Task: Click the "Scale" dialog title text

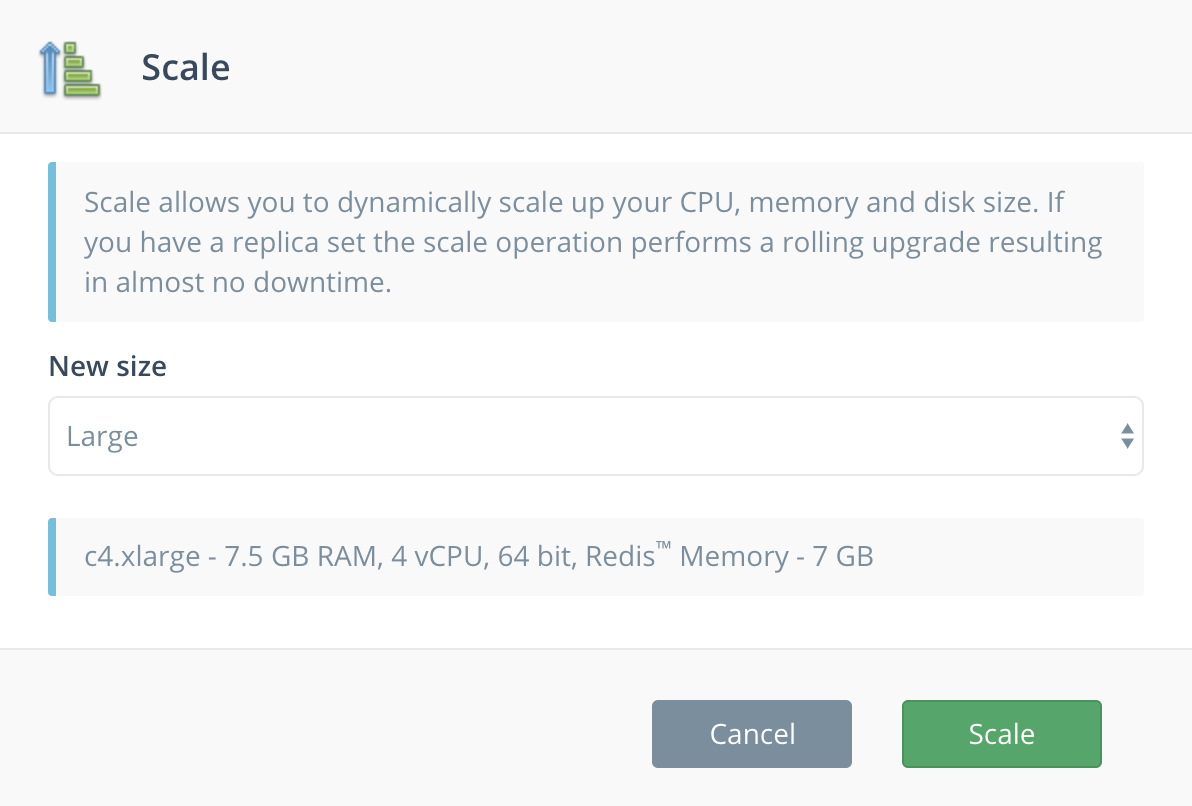Action: pyautogui.click(x=186, y=67)
